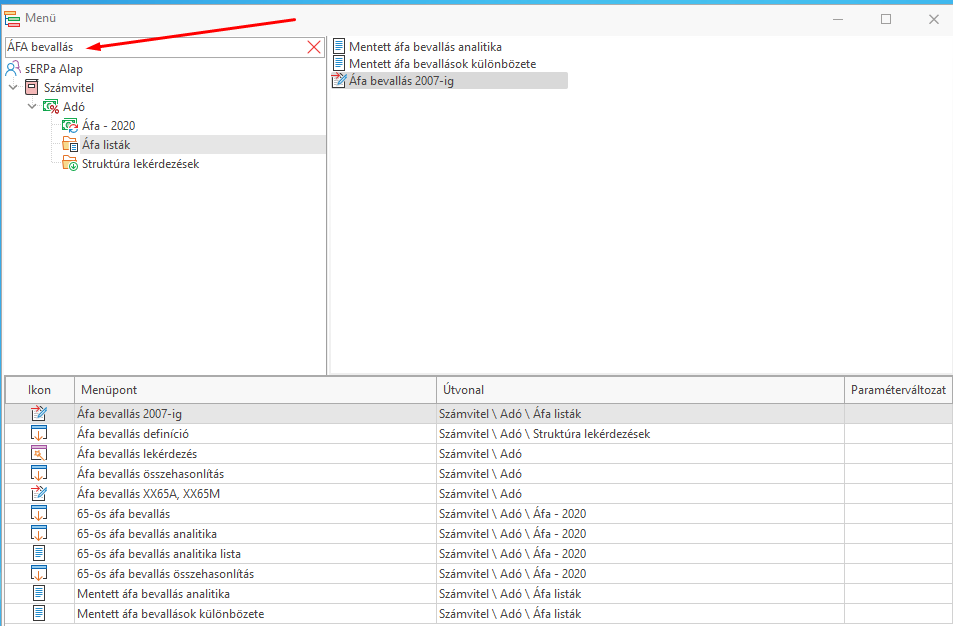Click icon of Áfa bevallás definíció row
Image resolution: width=953 pixels, height=626 pixels.
coord(39,433)
